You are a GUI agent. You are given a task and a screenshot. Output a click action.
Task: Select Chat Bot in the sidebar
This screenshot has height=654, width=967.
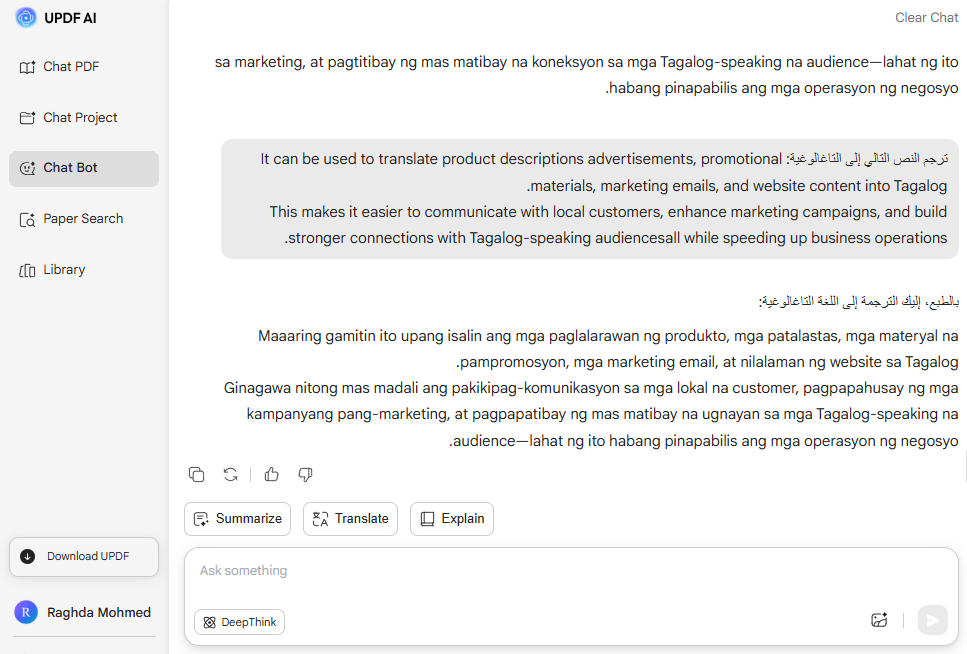84,168
